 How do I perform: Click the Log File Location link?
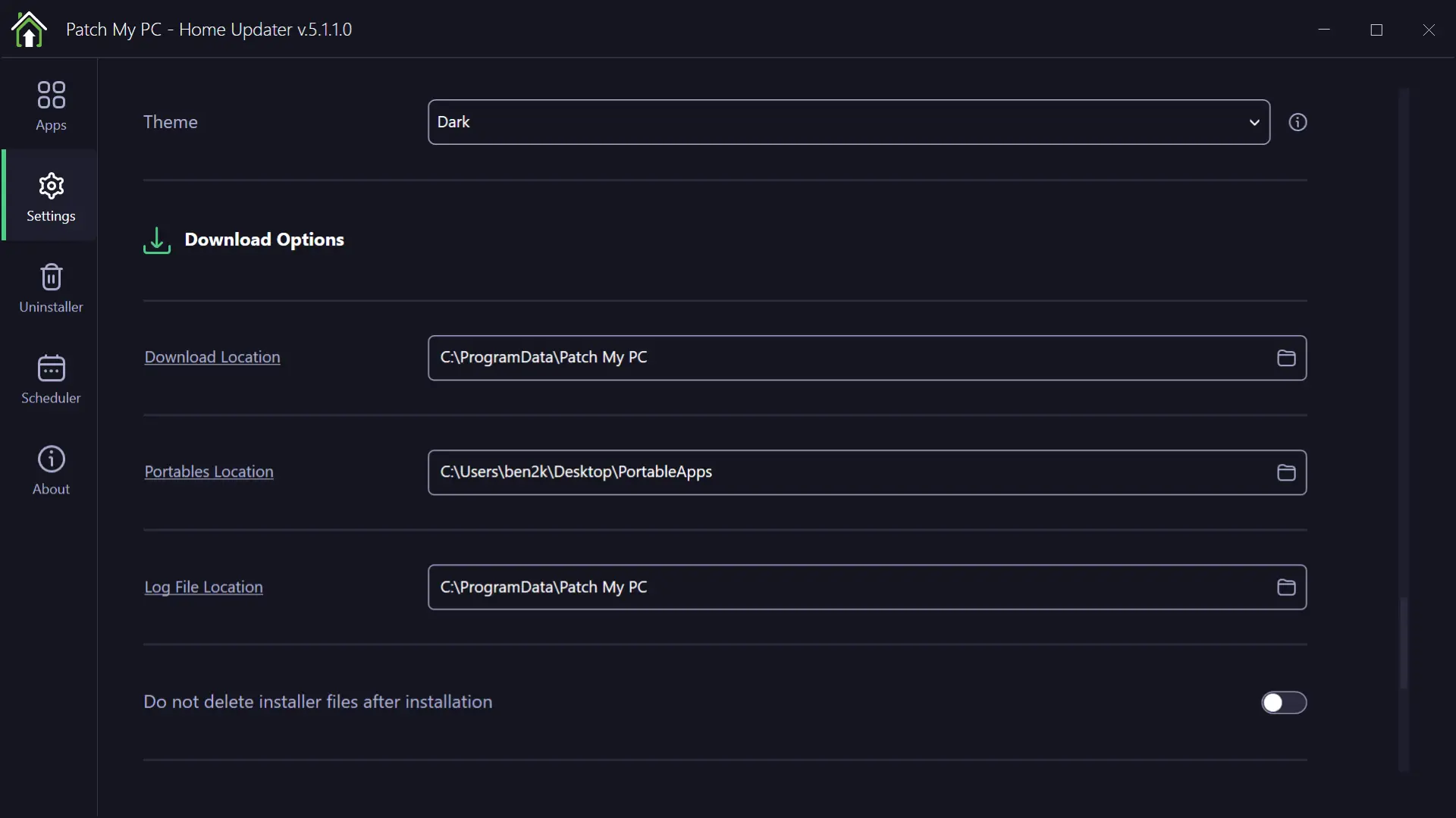click(x=204, y=587)
